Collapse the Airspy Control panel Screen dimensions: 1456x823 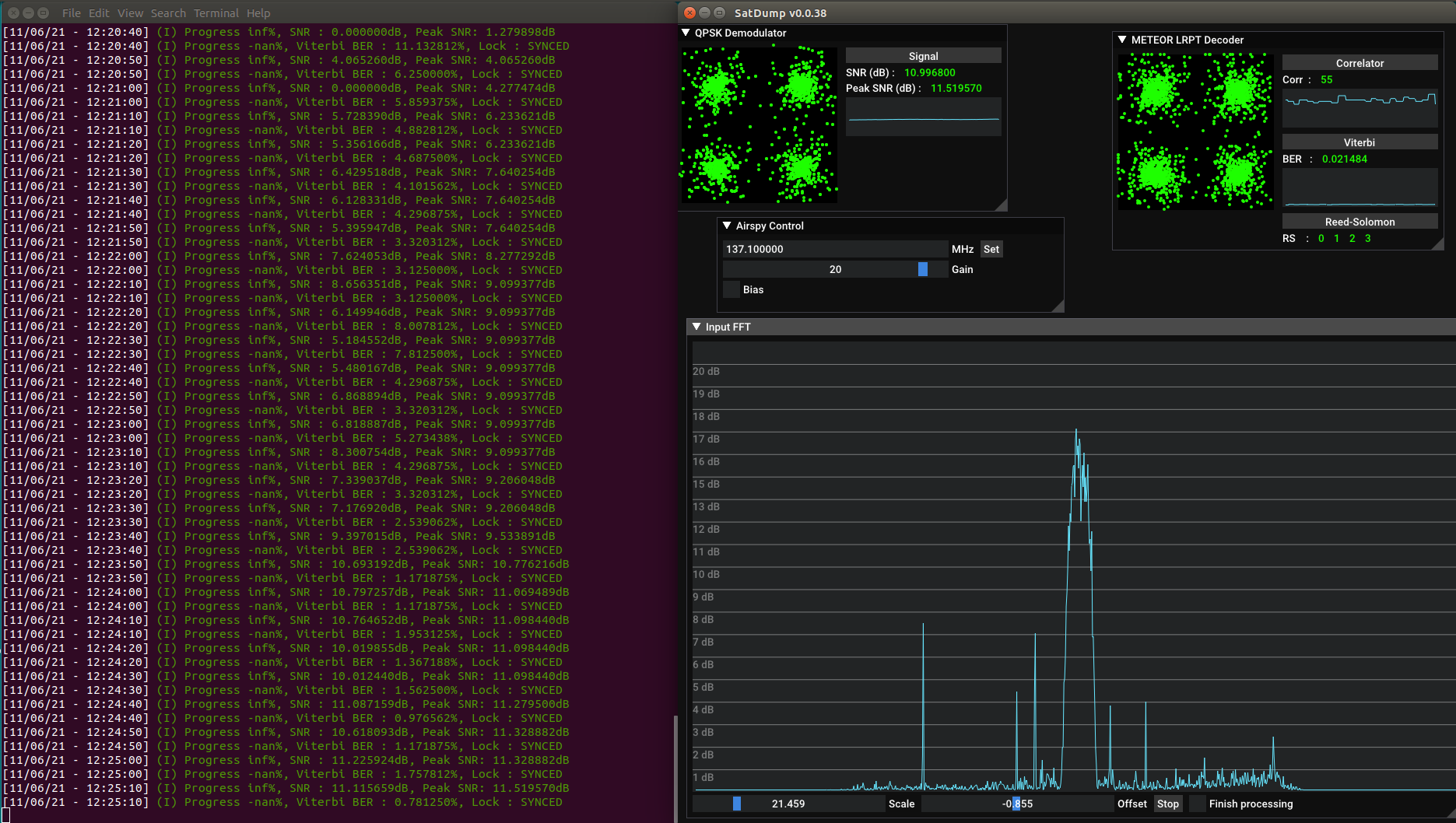728,226
